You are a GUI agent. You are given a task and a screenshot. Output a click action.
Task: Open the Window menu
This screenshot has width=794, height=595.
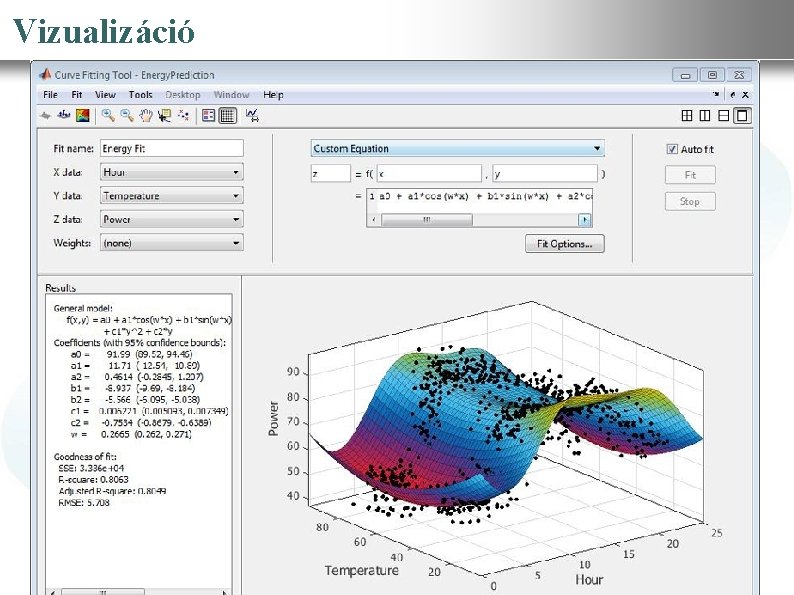click(231, 95)
